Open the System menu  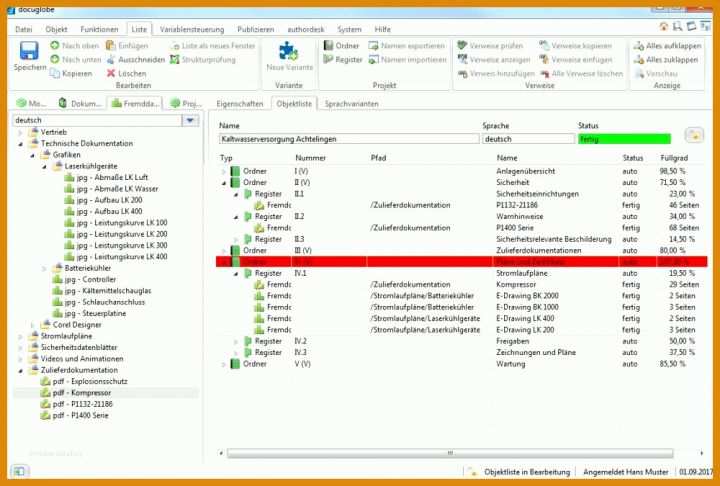[349, 29]
